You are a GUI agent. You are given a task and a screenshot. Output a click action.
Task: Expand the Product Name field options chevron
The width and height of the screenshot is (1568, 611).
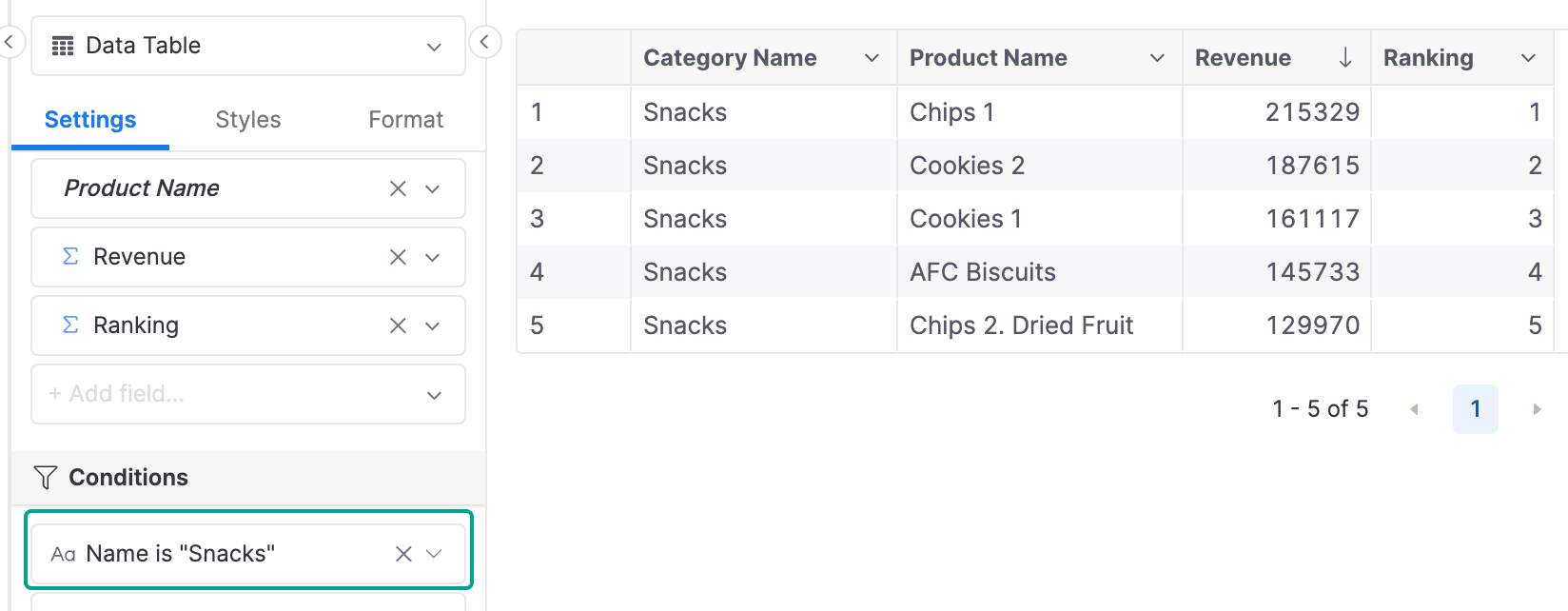pyautogui.click(x=433, y=188)
